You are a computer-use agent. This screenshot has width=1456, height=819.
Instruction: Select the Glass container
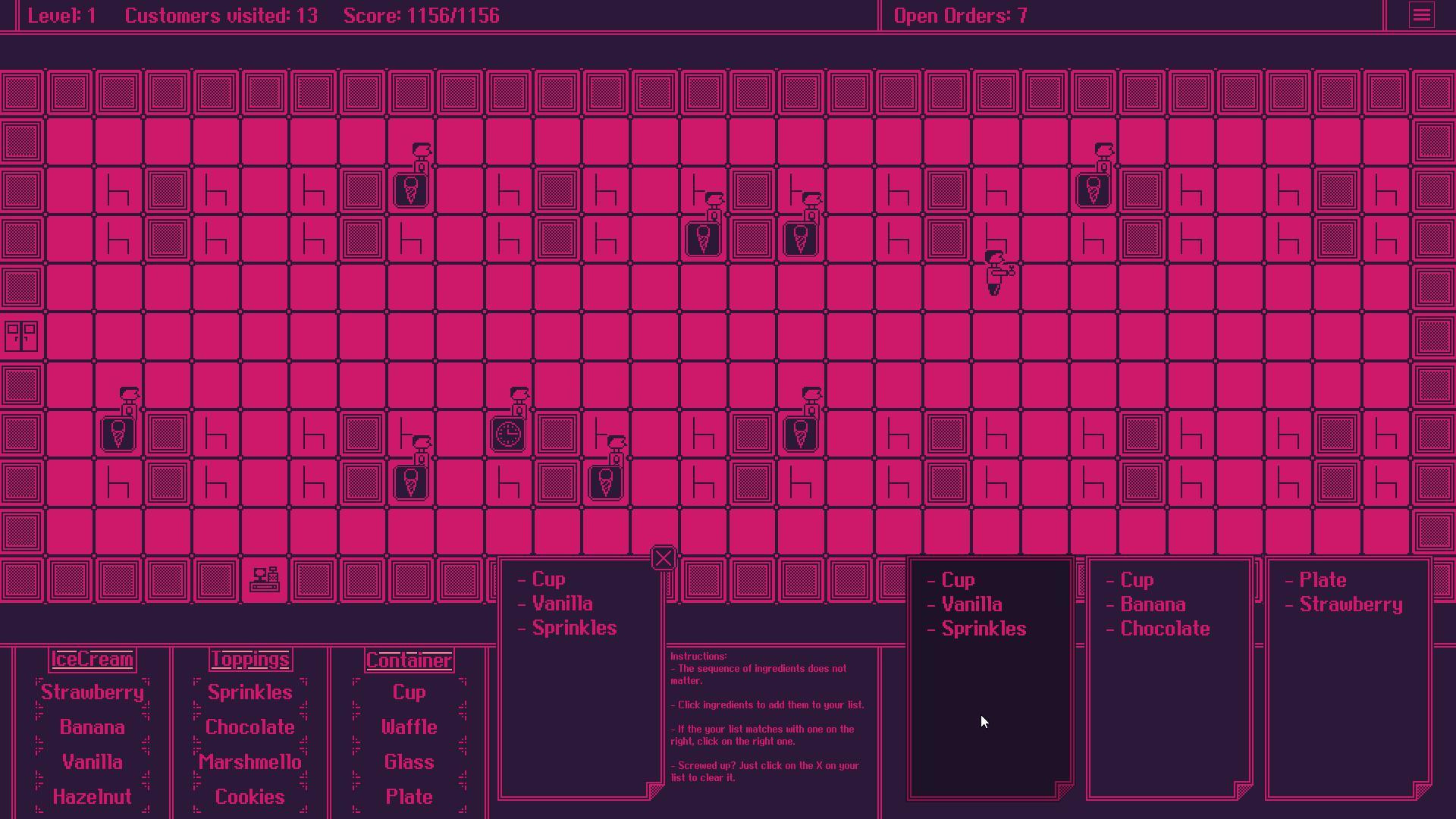(409, 762)
